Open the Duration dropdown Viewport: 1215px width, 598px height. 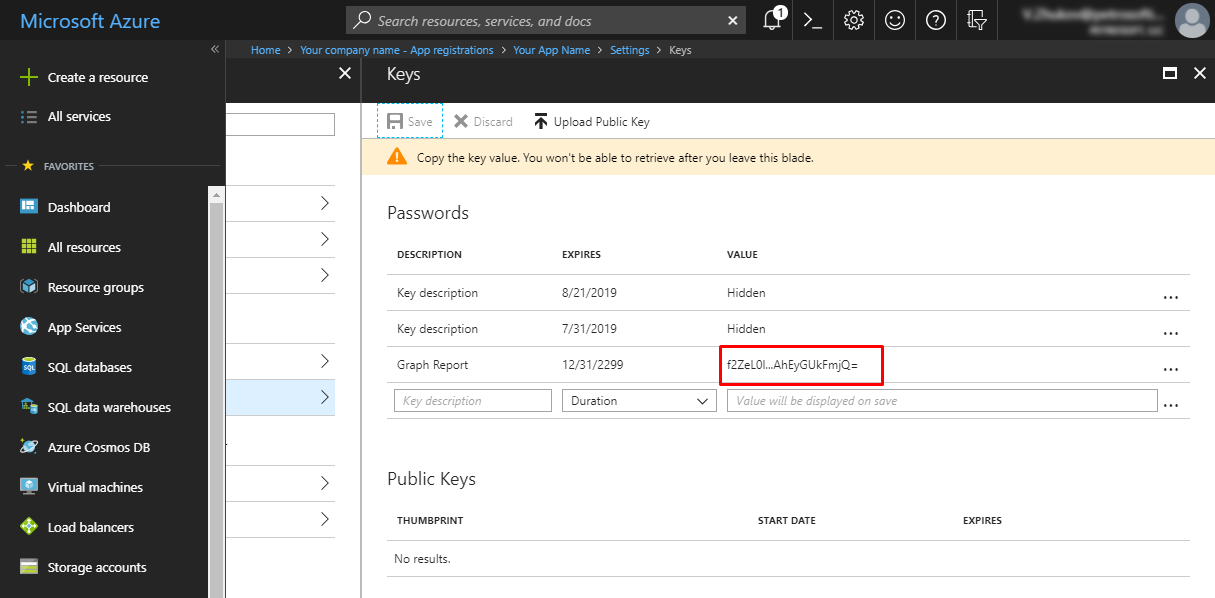point(639,400)
